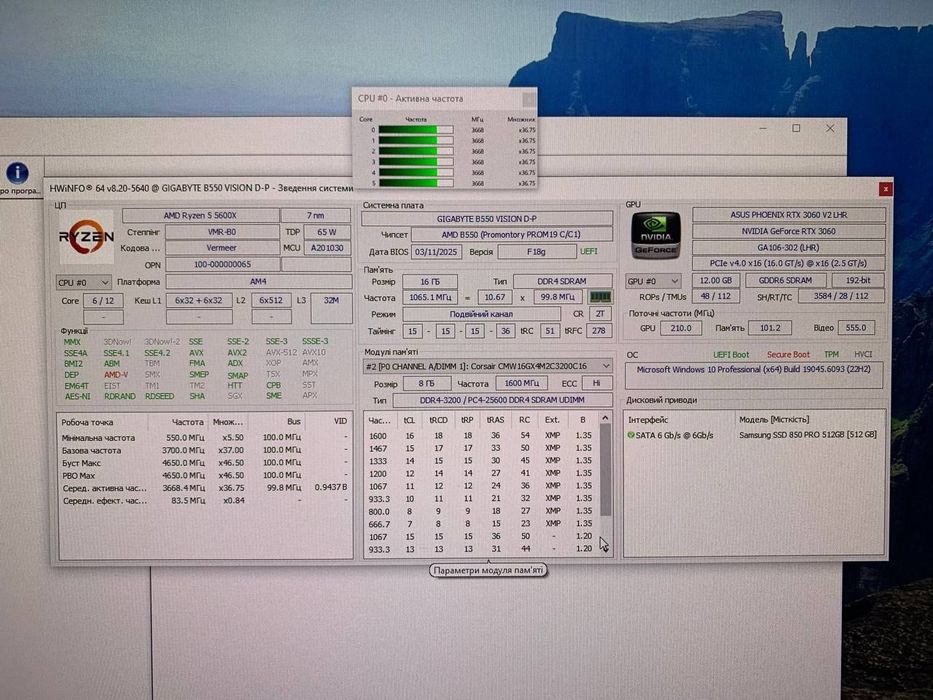Viewport: 933px width, 700px height.
Task: Click the AMD Ryzen 5 5600X name field
Action: point(201,215)
